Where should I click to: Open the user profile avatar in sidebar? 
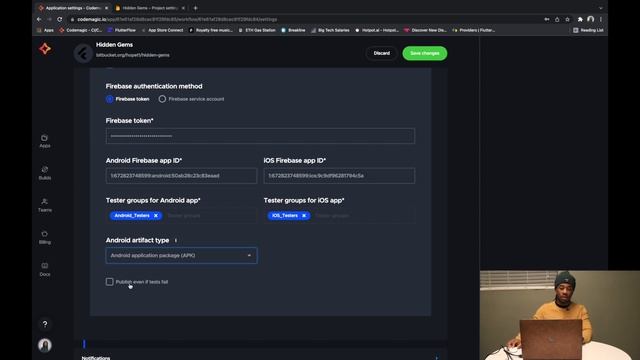tap(45, 345)
